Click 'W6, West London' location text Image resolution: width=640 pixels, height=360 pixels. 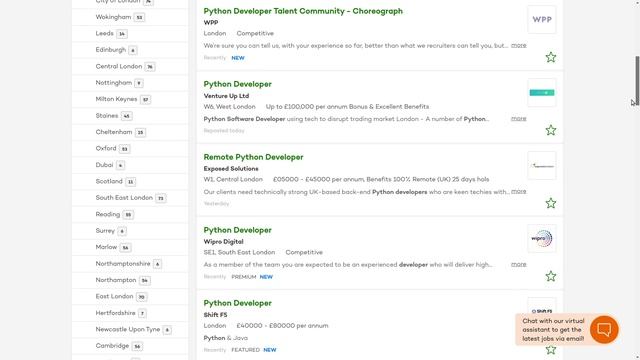pyautogui.click(x=229, y=107)
